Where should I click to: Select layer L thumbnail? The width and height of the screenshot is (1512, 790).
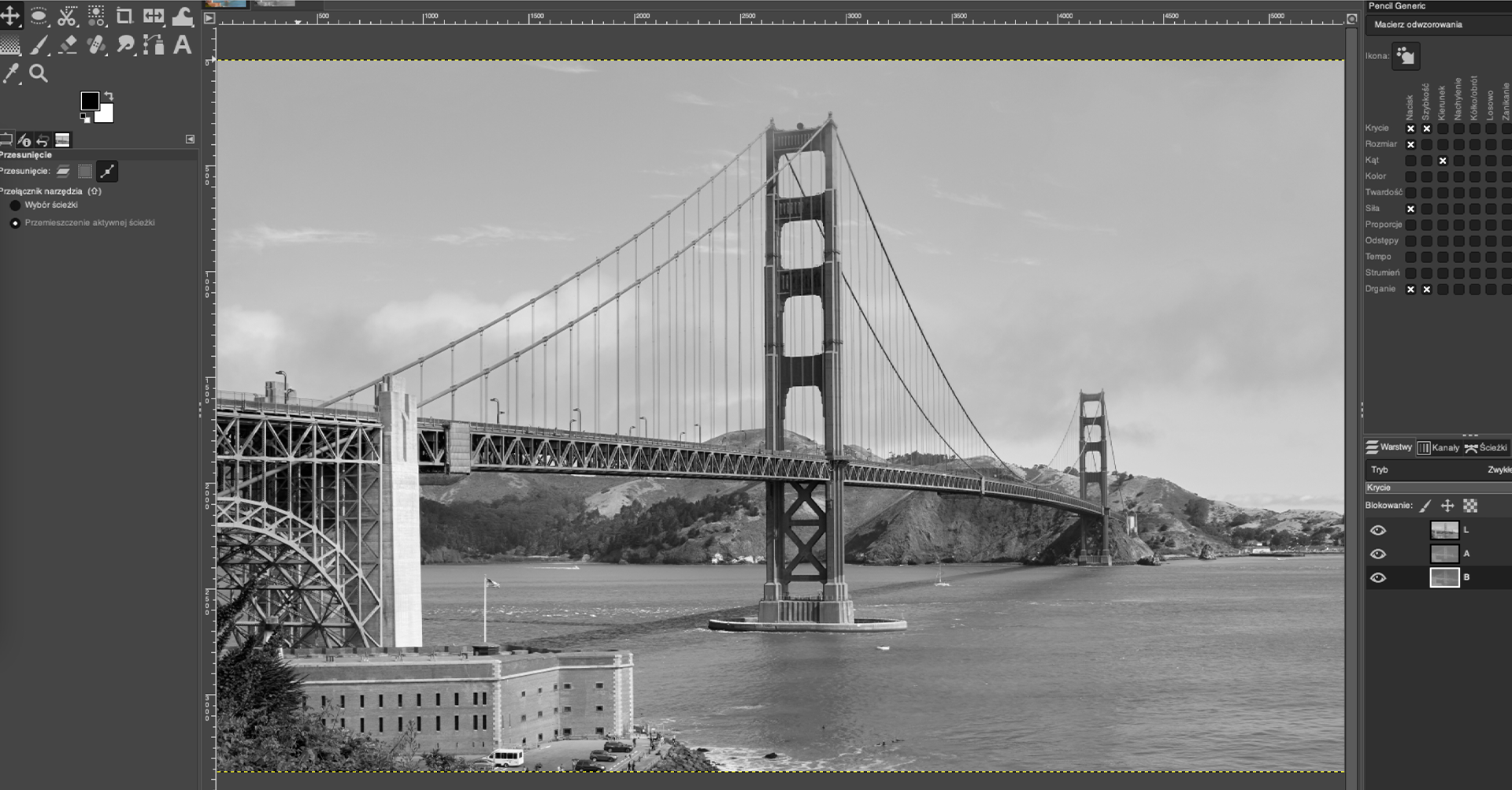click(1444, 530)
